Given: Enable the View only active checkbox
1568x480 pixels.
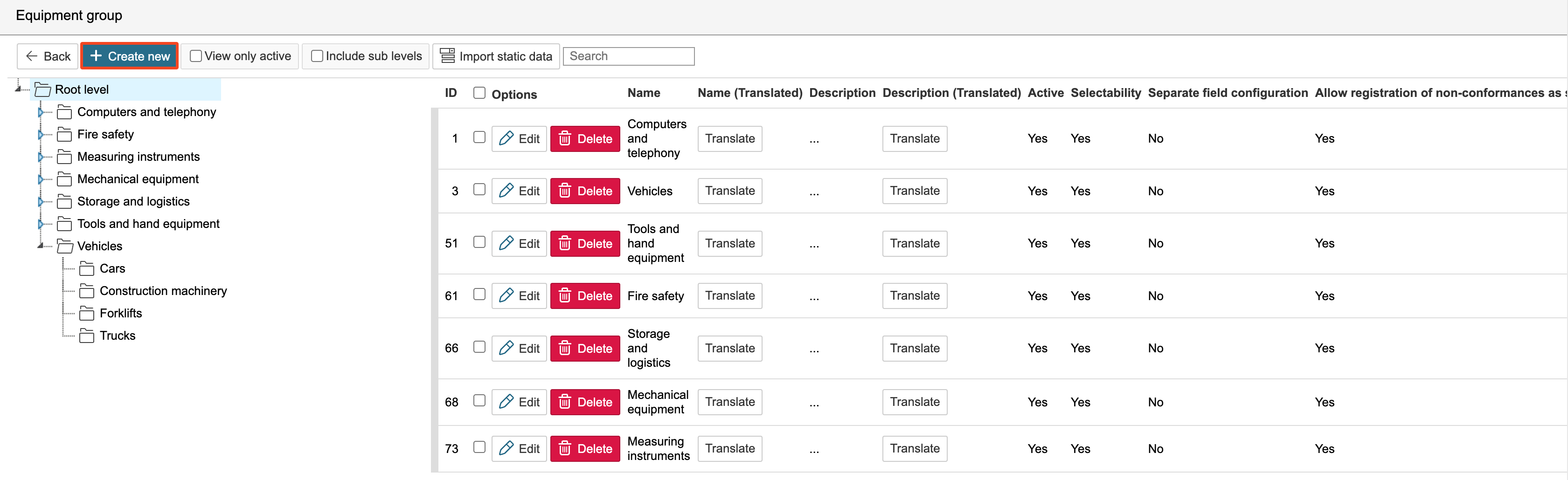Looking at the screenshot, I should click(x=196, y=56).
